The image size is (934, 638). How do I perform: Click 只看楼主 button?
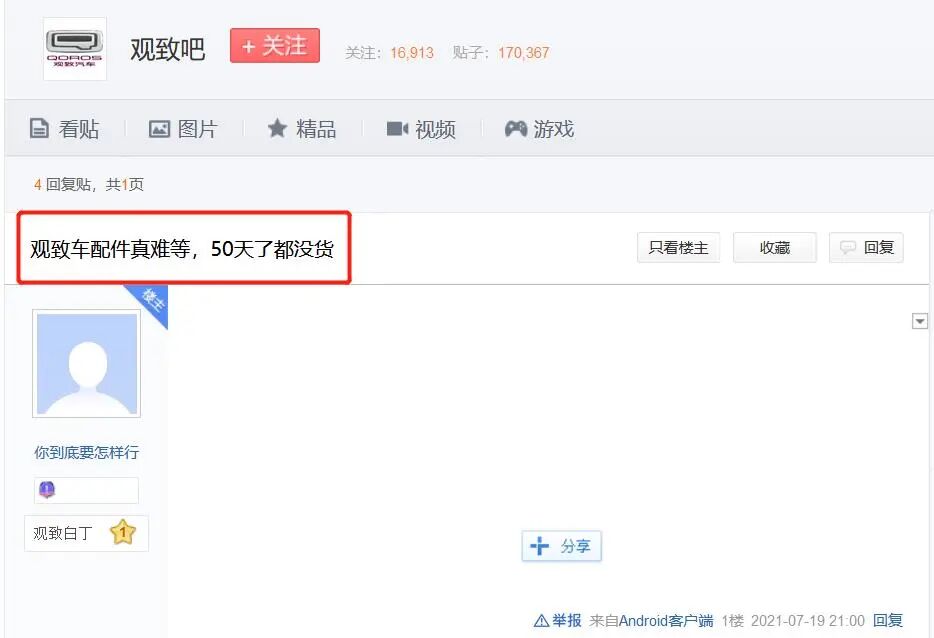click(x=678, y=248)
